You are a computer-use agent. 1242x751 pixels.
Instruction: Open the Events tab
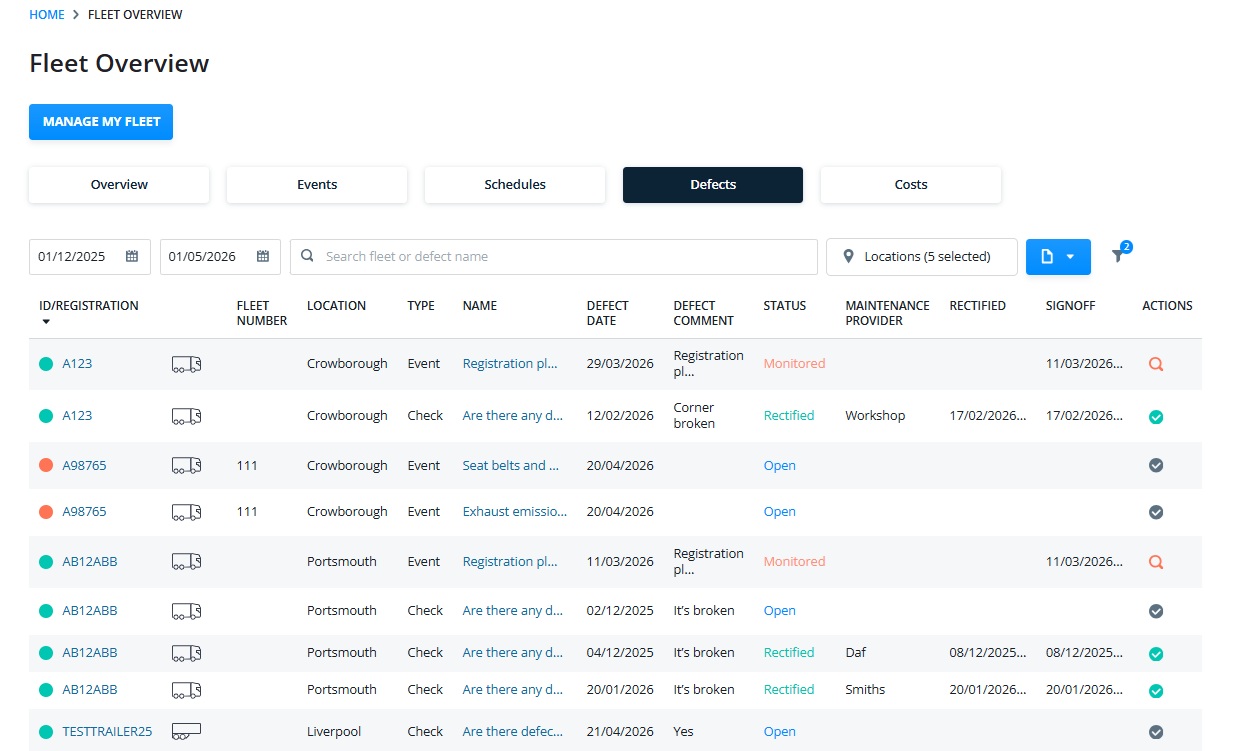point(317,185)
